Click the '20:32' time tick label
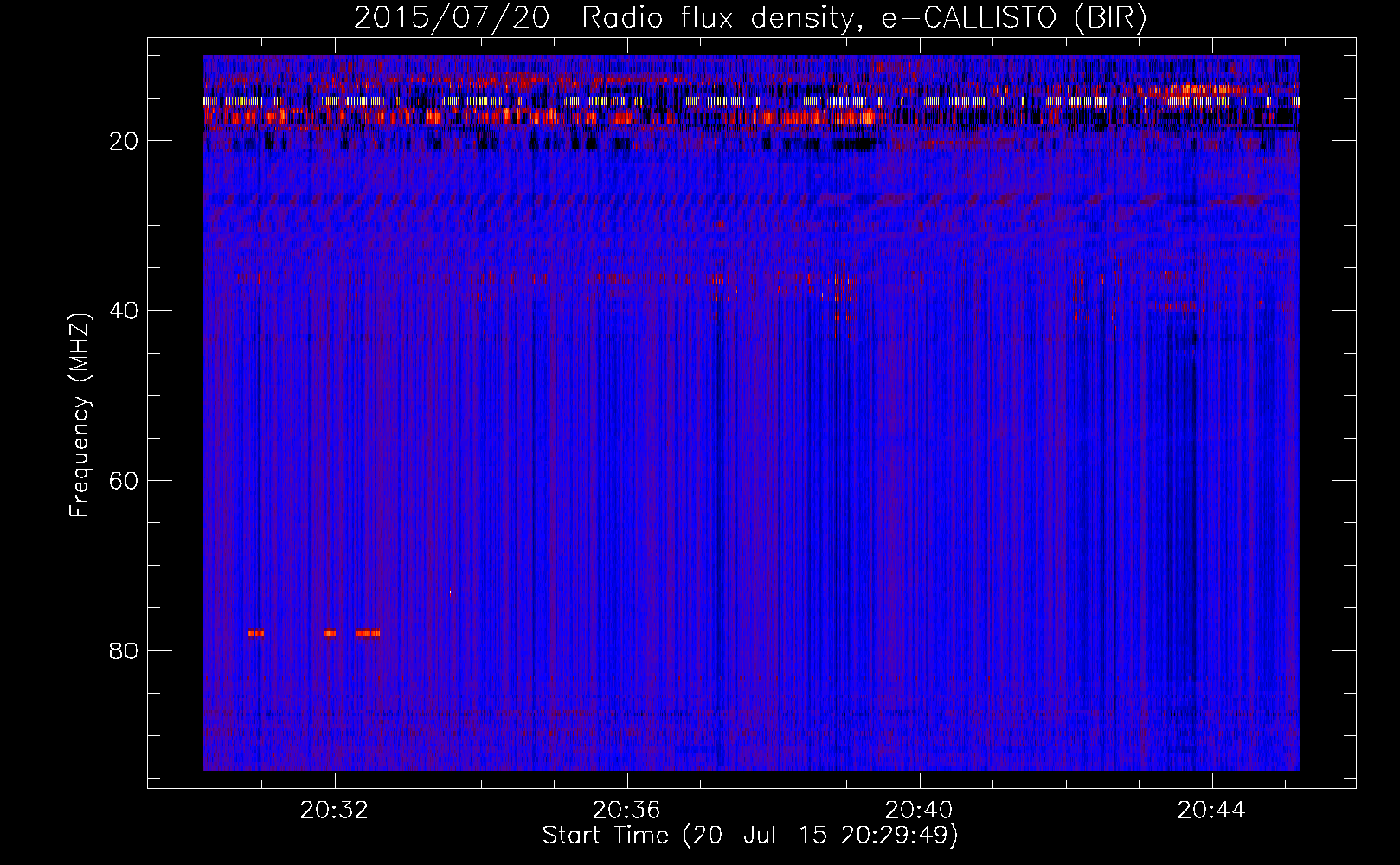Viewport: 1400px width, 865px height. [x=334, y=811]
